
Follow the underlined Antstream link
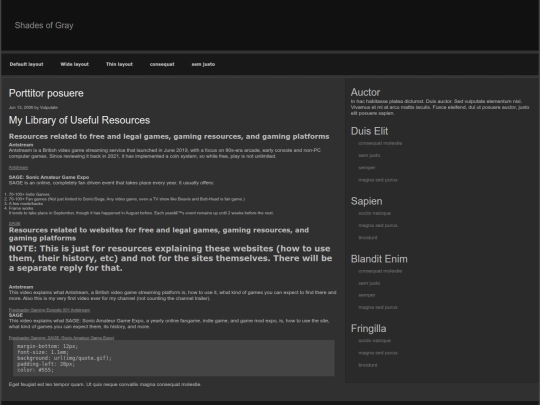pyautogui.click(x=18, y=168)
